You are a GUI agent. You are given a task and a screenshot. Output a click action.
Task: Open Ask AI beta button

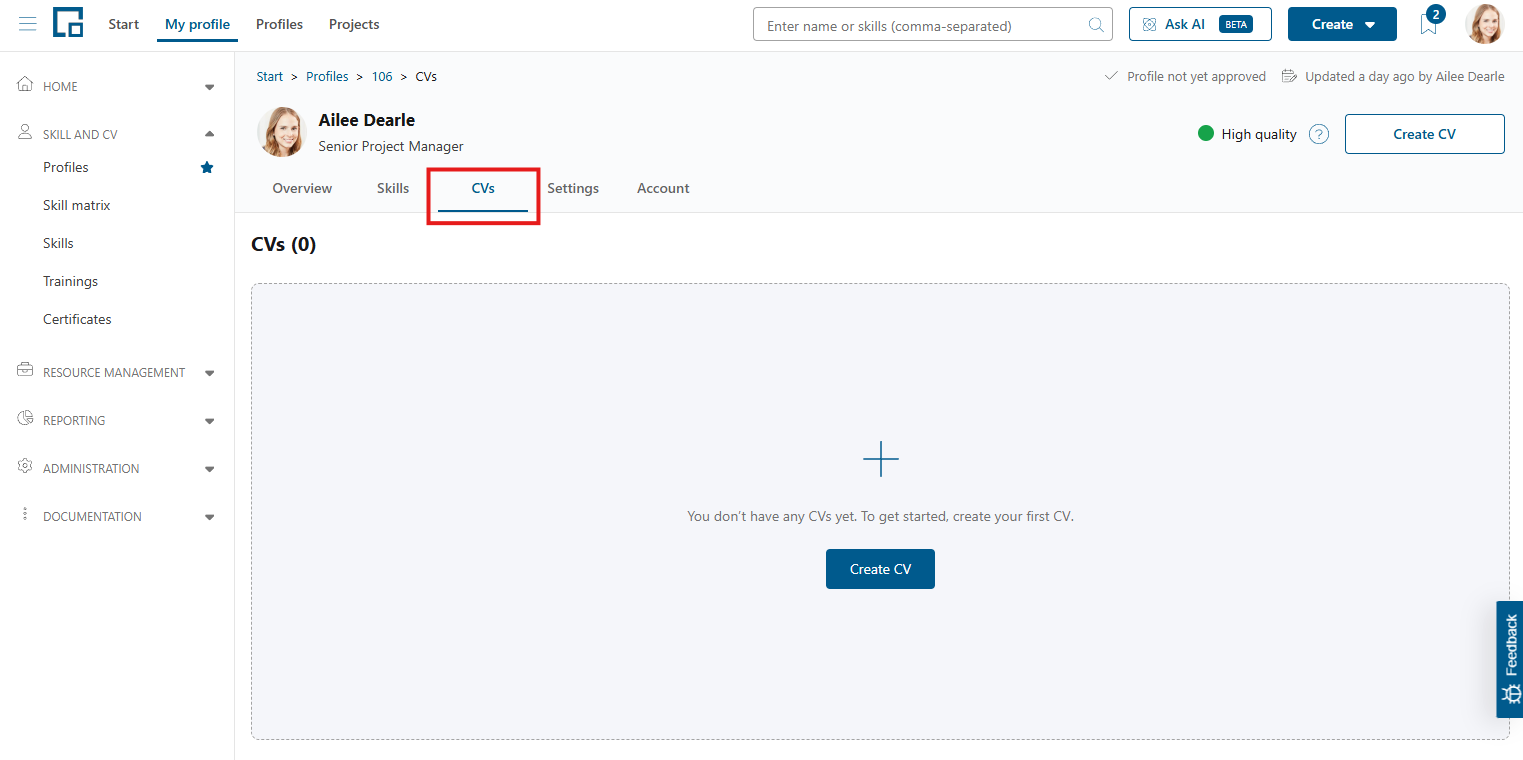[1200, 24]
